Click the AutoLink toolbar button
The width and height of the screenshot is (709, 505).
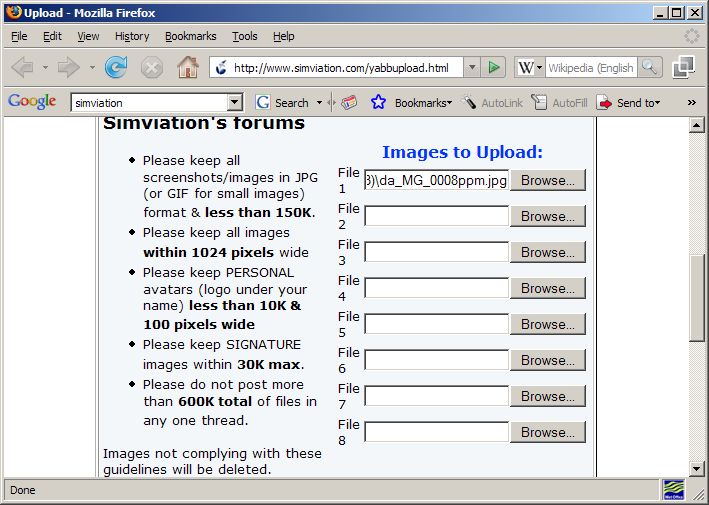click(x=493, y=102)
